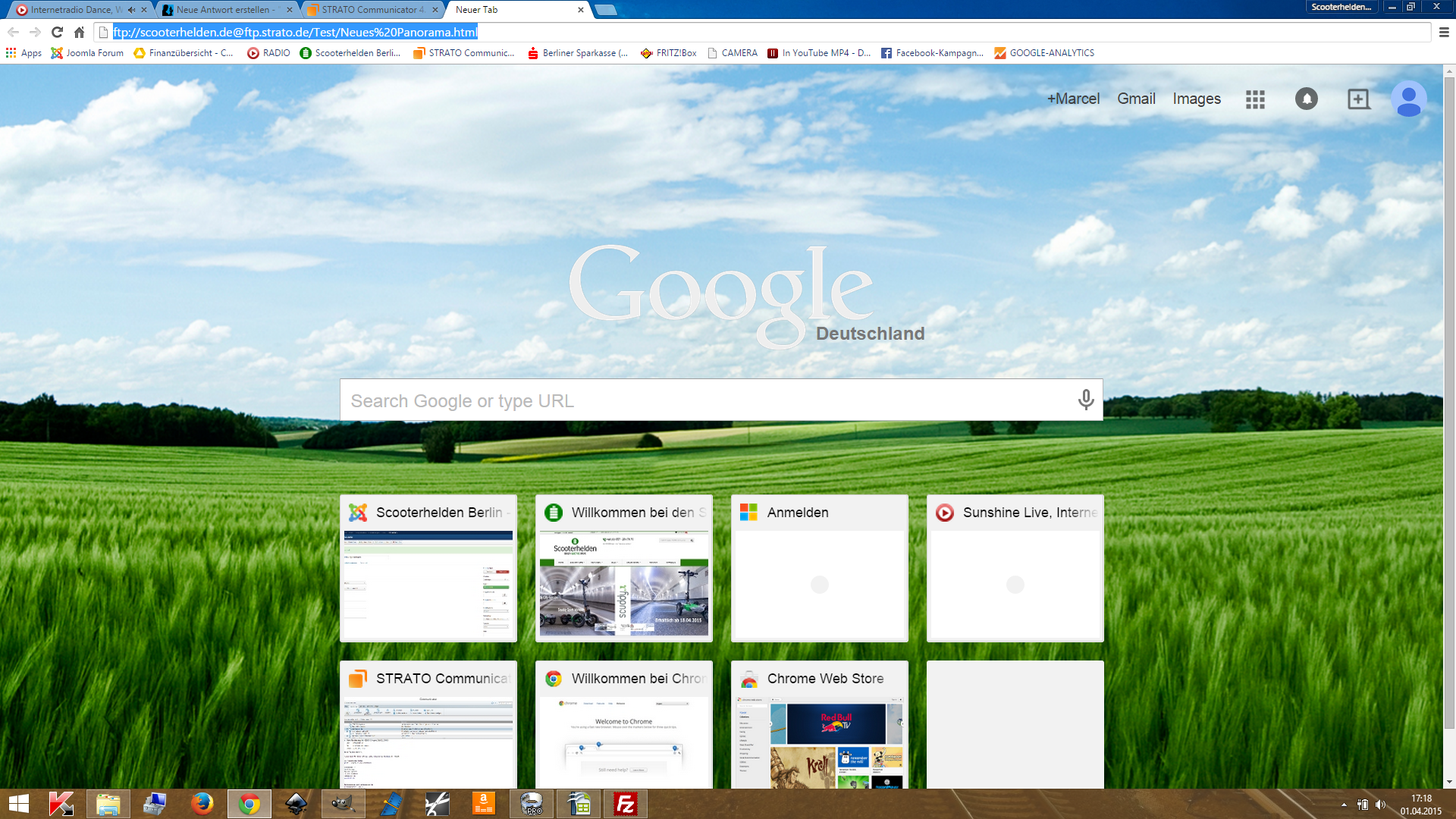The width and height of the screenshot is (1456, 819).
Task: Go to home page via house icon
Action: pyautogui.click(x=79, y=32)
